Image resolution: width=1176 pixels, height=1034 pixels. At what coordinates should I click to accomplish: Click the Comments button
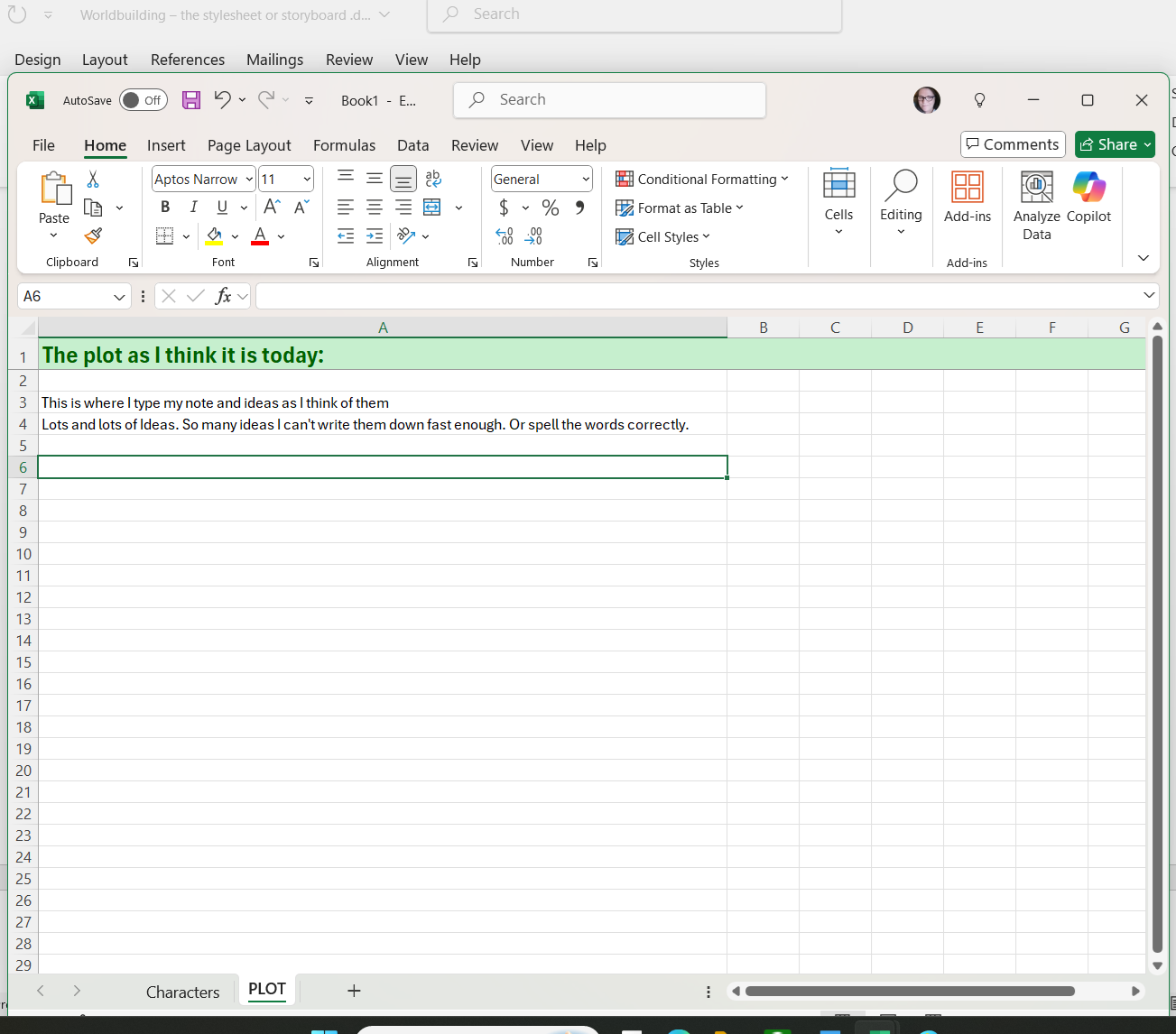point(1013,144)
